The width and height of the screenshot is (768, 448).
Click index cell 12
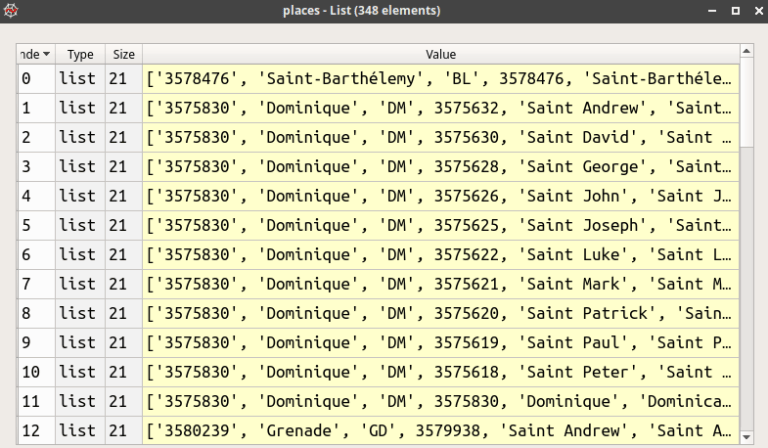[36, 431]
